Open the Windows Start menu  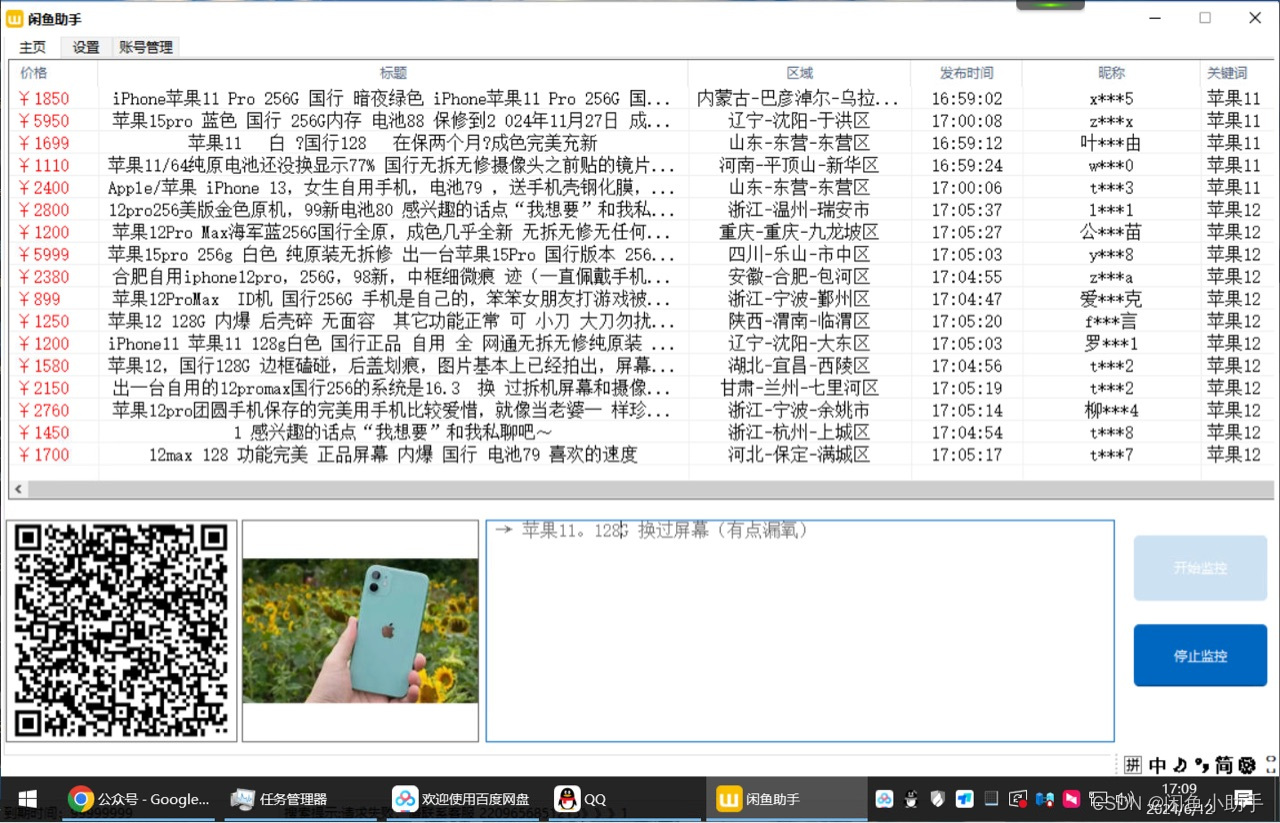tap(27, 799)
